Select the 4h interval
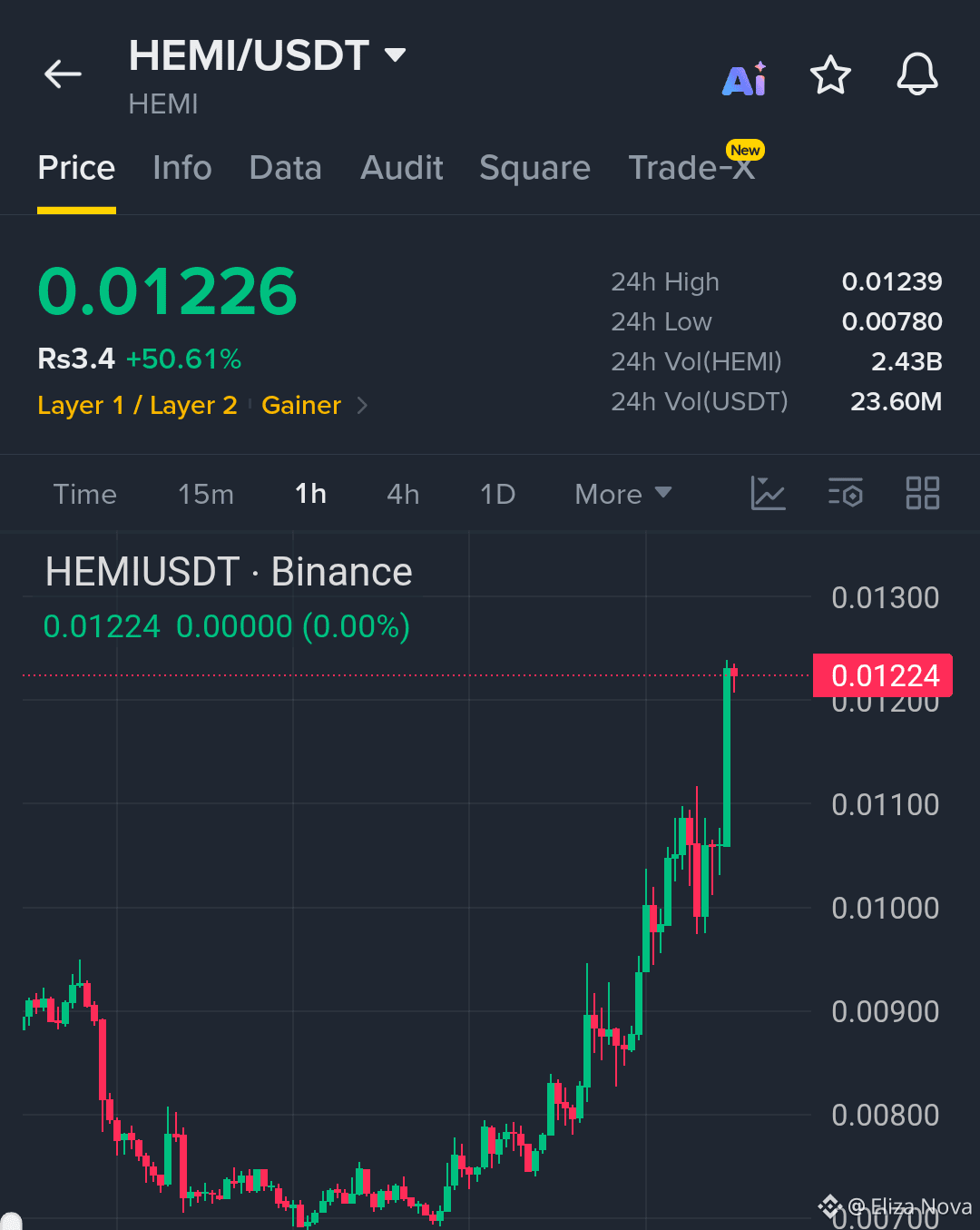This screenshot has width=980, height=1230. [x=403, y=494]
